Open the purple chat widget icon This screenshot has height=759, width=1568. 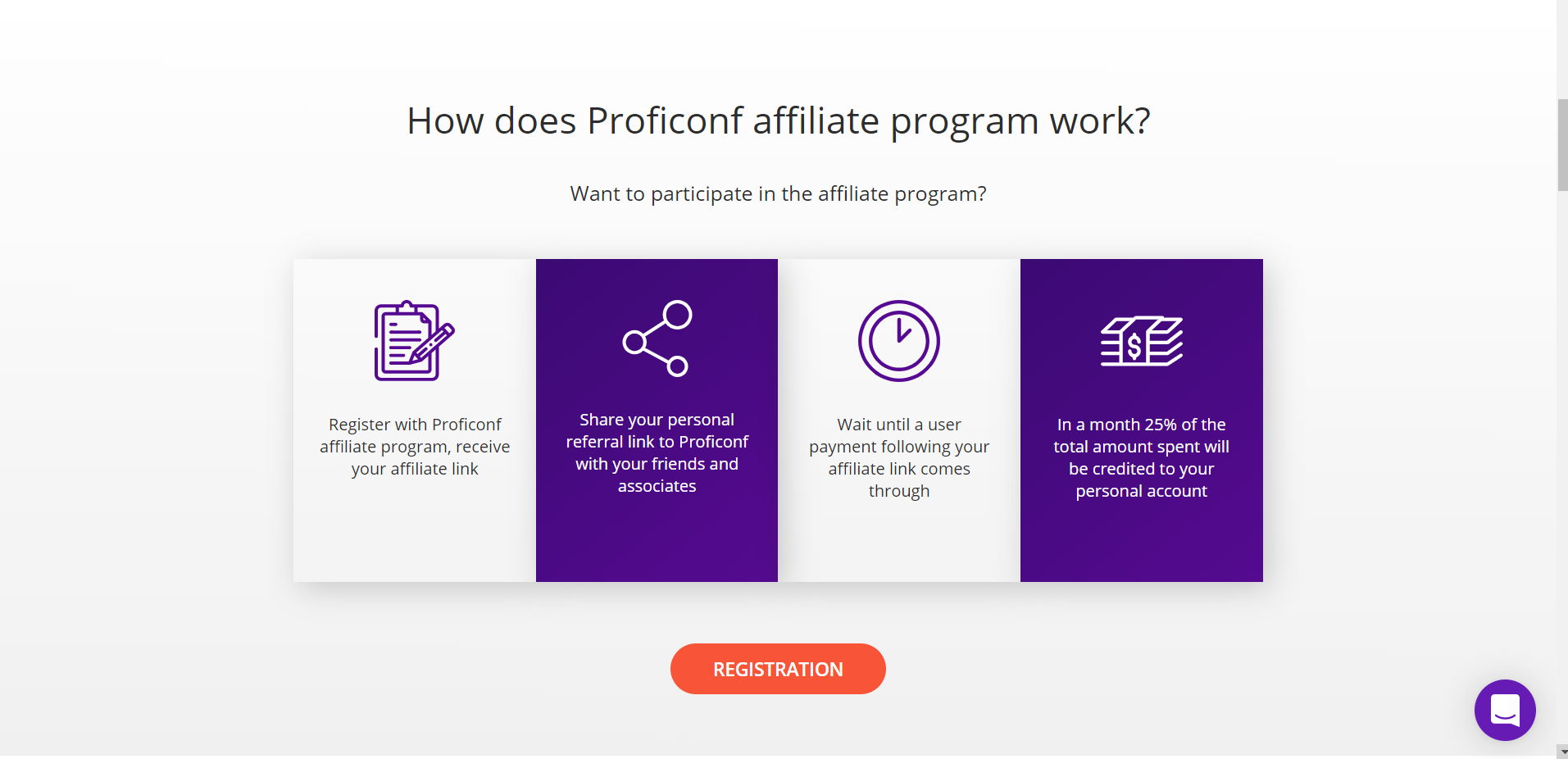[x=1505, y=710]
